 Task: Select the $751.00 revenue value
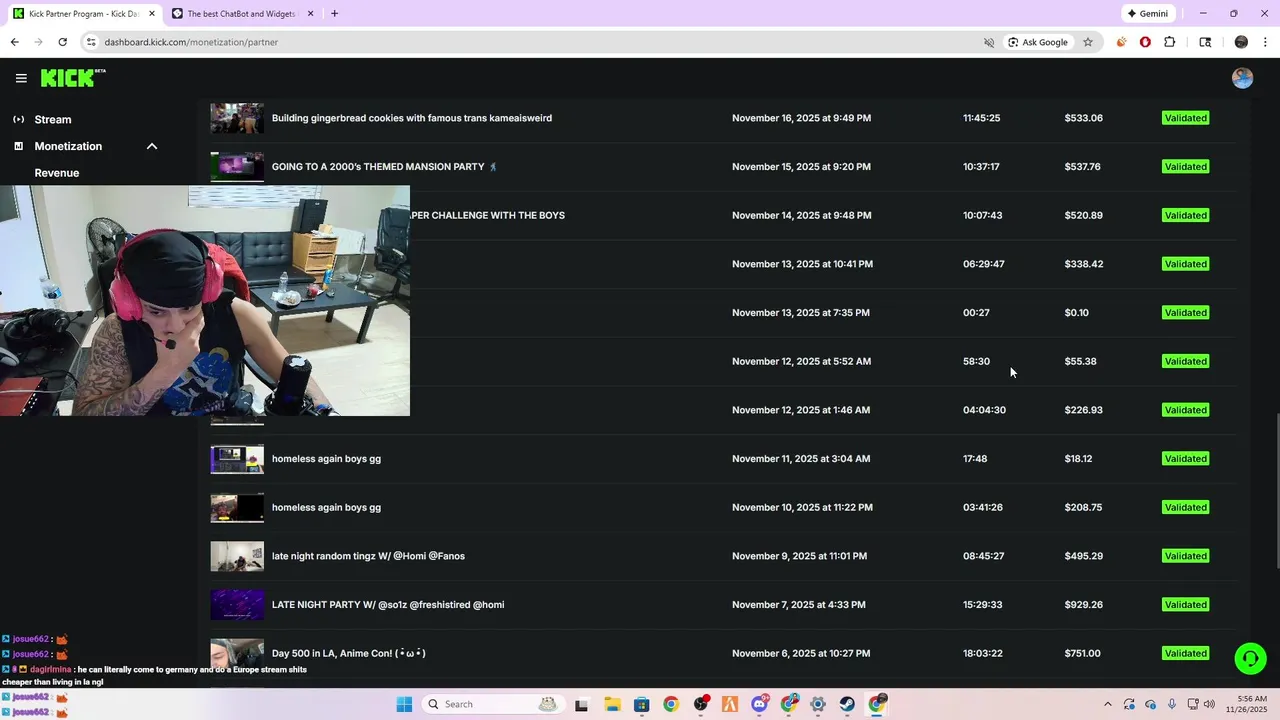click(1083, 654)
